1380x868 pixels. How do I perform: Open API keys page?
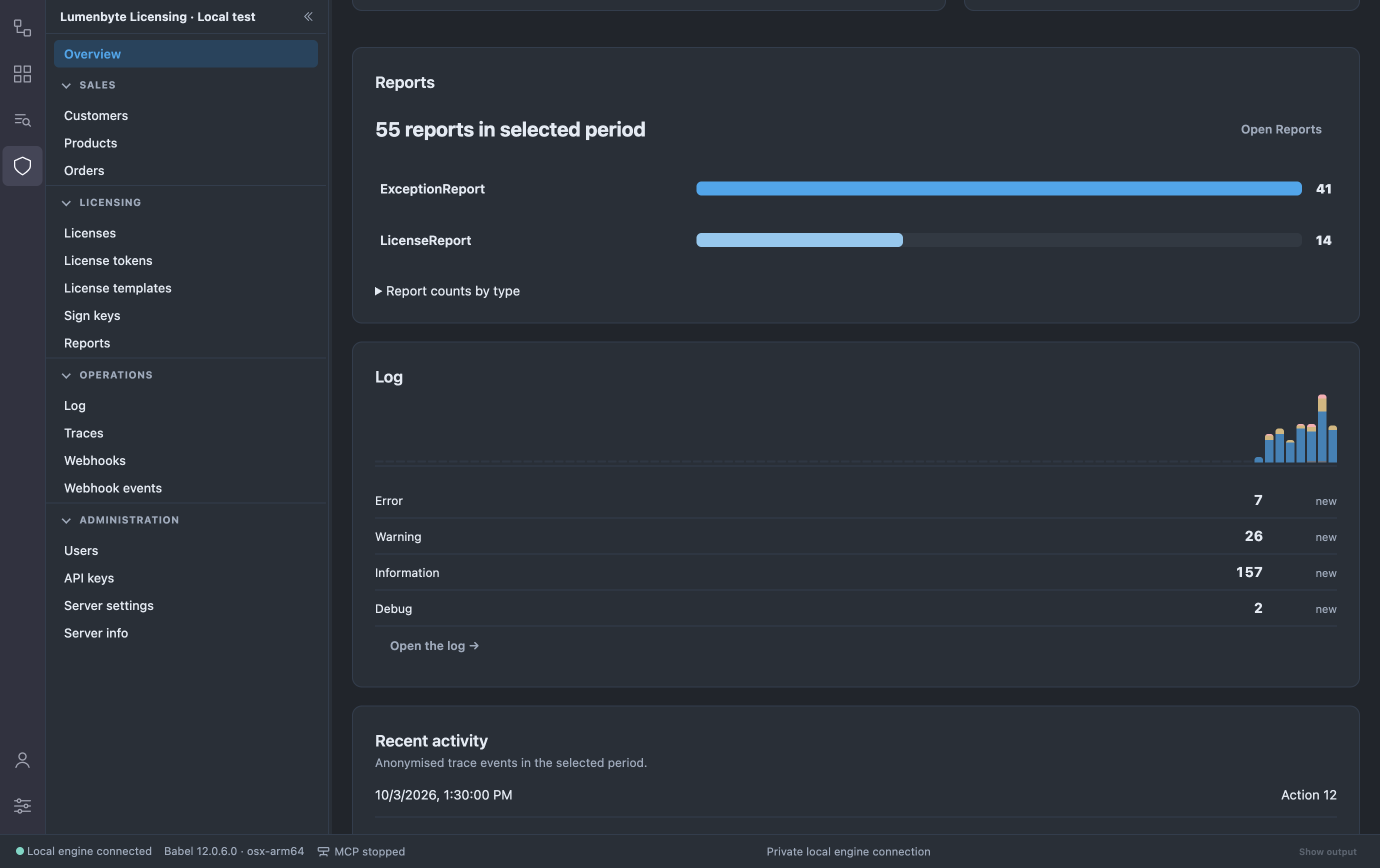pyautogui.click(x=185, y=578)
